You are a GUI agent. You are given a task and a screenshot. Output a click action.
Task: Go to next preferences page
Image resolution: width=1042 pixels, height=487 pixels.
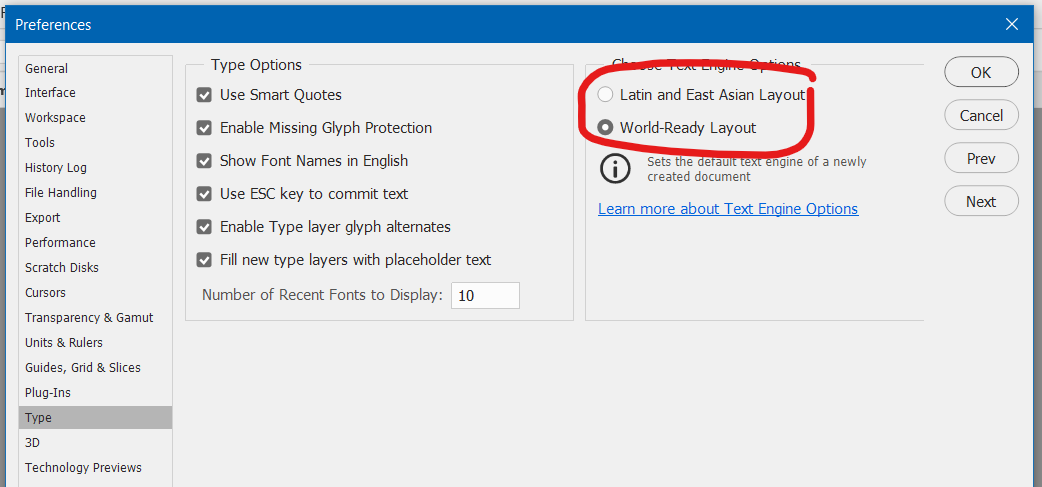tap(981, 202)
